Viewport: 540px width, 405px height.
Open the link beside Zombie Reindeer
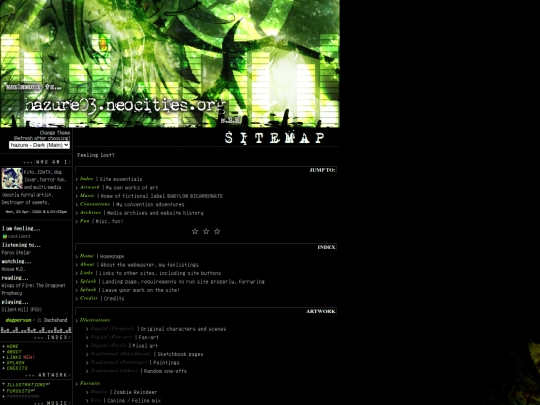tap(99, 392)
